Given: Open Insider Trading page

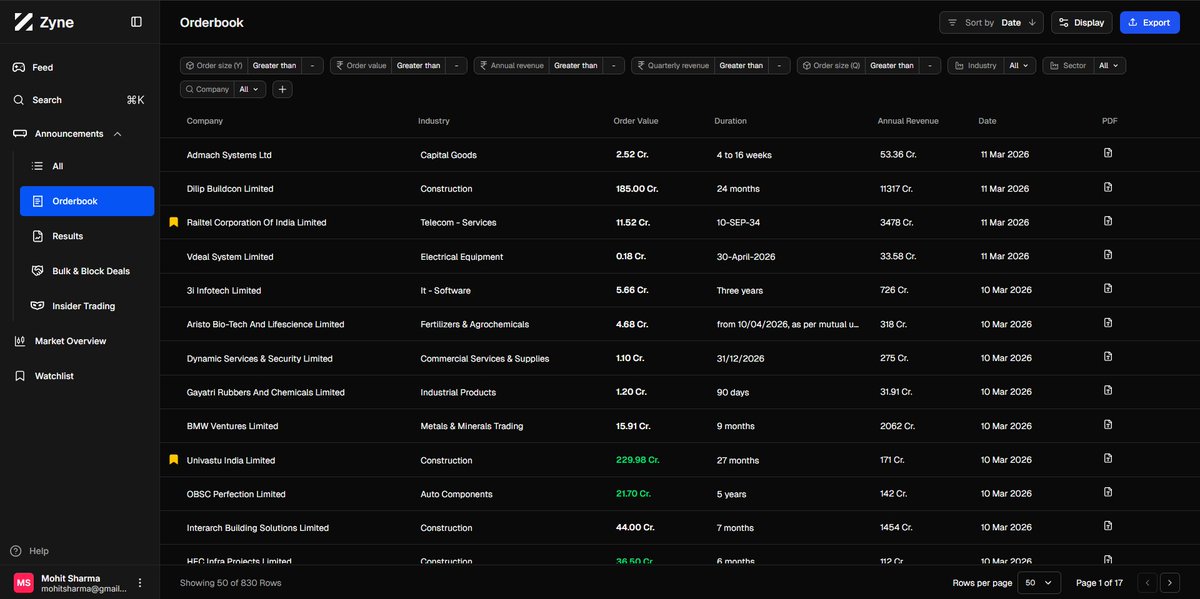Looking at the screenshot, I should pos(87,306).
